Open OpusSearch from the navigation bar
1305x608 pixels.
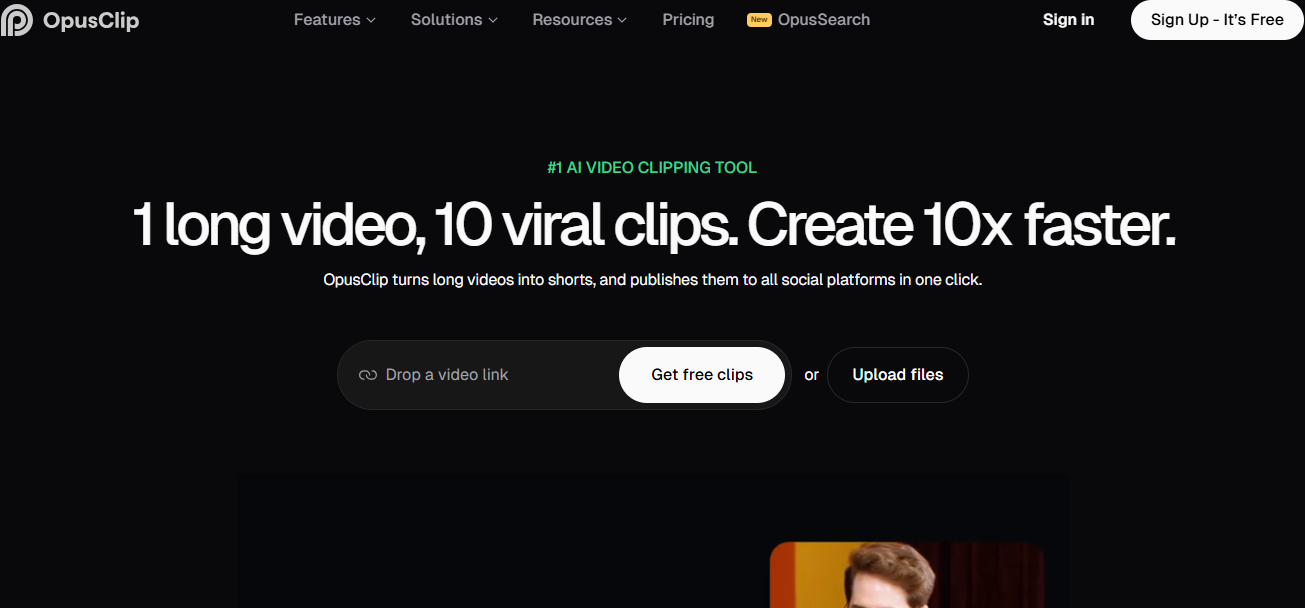pos(824,20)
